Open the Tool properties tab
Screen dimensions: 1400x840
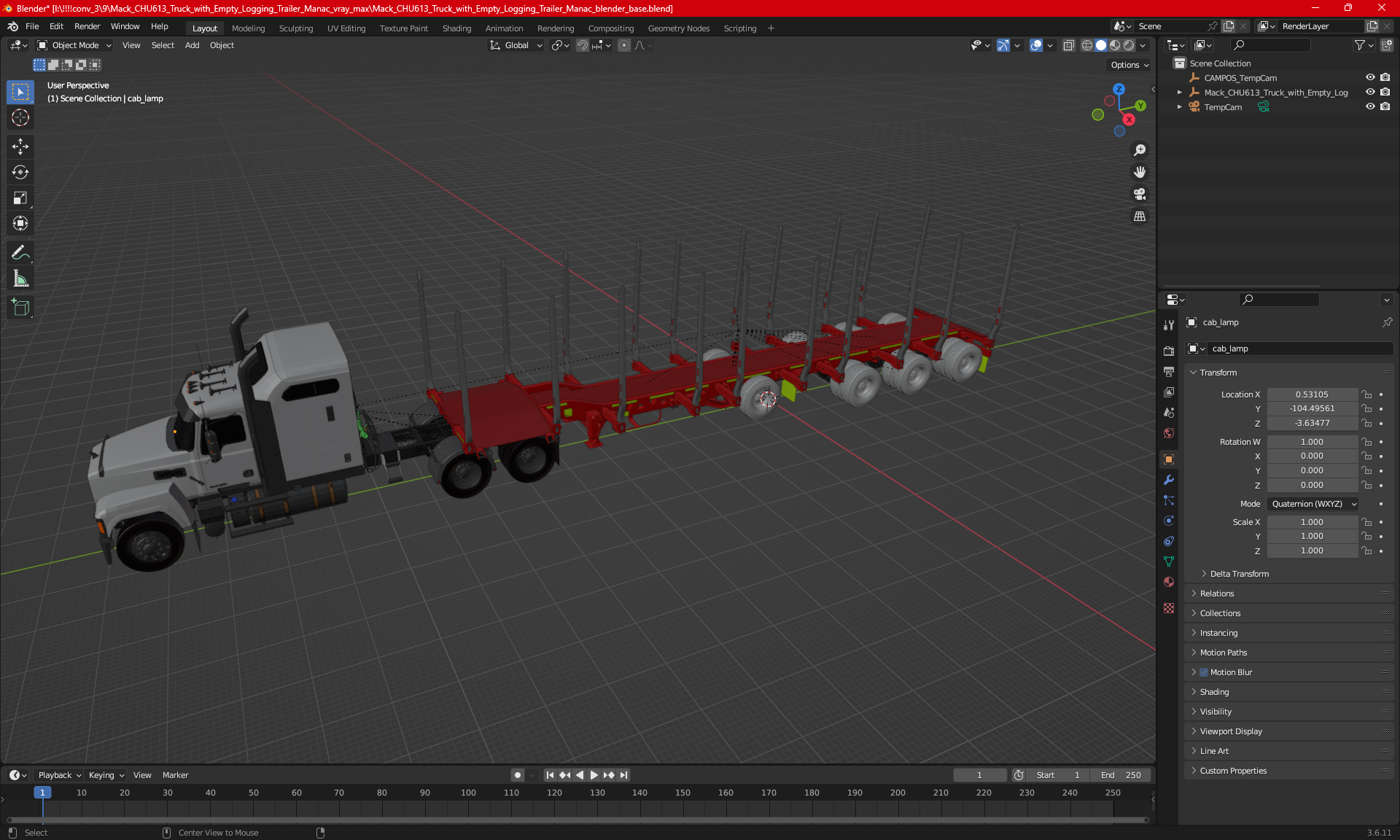coord(1169,325)
